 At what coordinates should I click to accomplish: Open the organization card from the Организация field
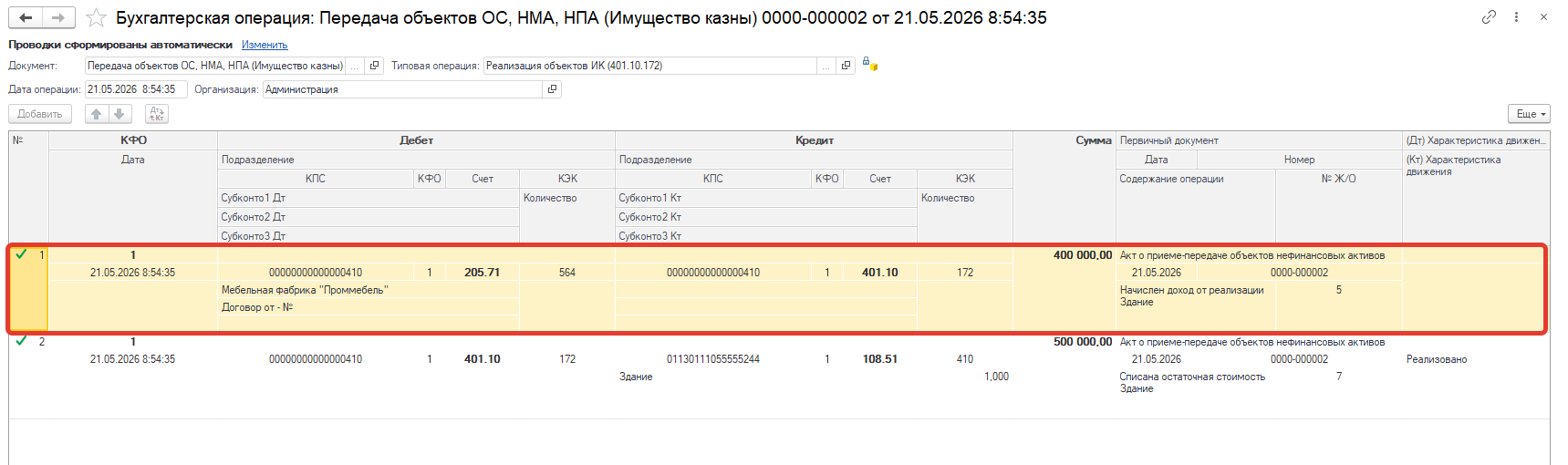552,89
